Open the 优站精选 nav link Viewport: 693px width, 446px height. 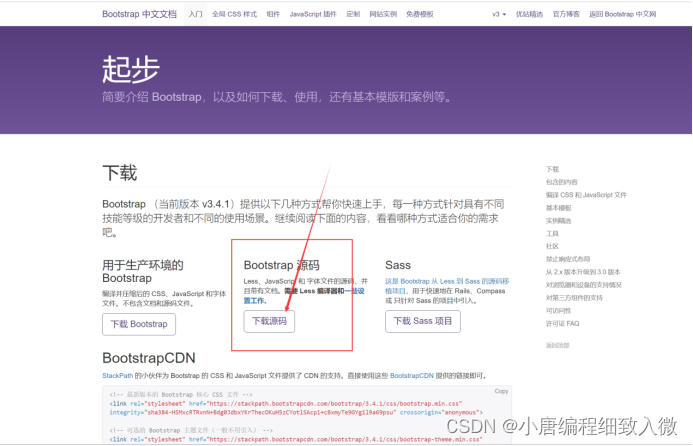(x=529, y=14)
